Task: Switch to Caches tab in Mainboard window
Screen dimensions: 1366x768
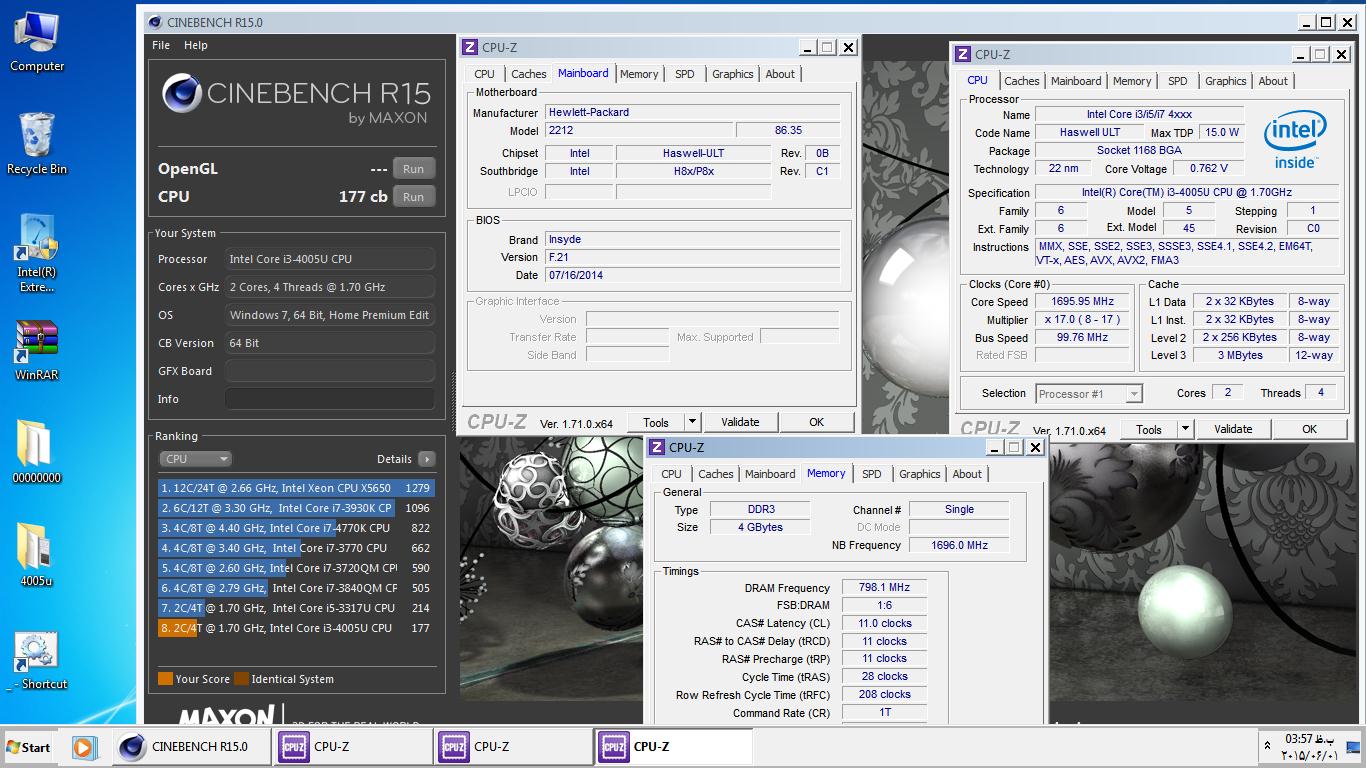Action: pos(528,74)
